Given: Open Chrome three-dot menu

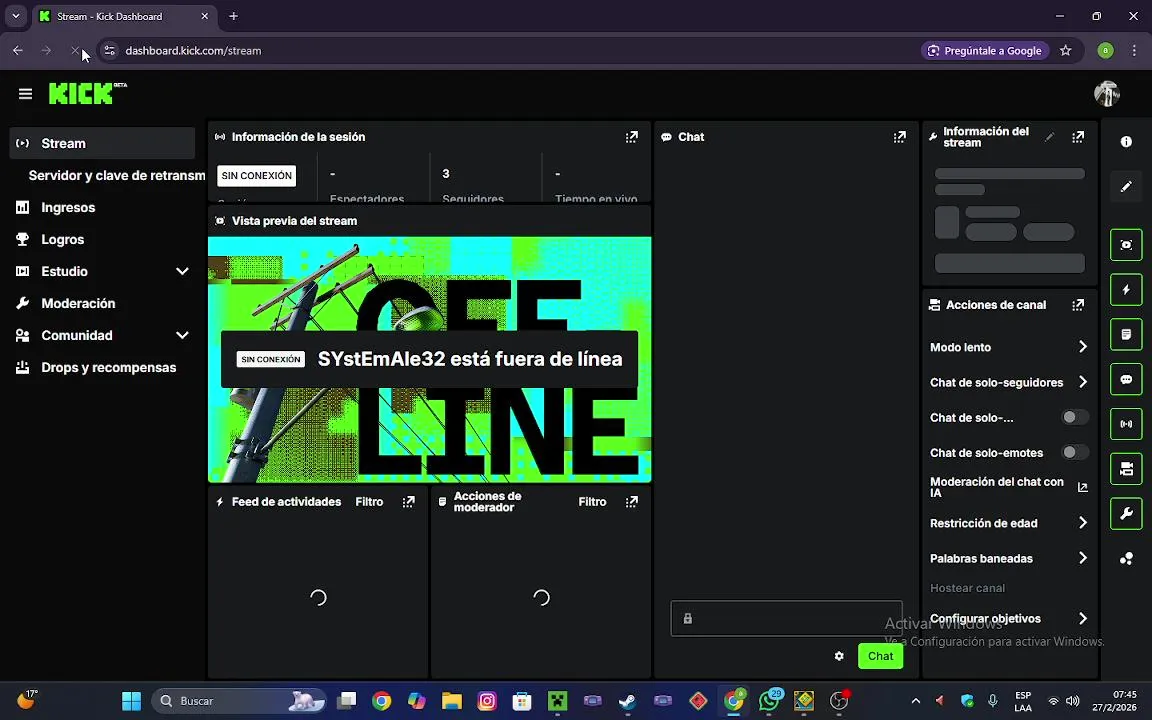Looking at the screenshot, I should coord(1134,51).
